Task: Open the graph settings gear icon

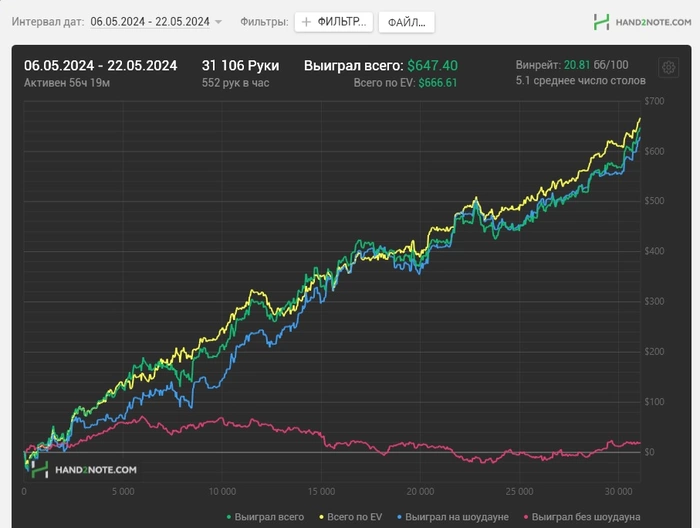Action: [668, 68]
